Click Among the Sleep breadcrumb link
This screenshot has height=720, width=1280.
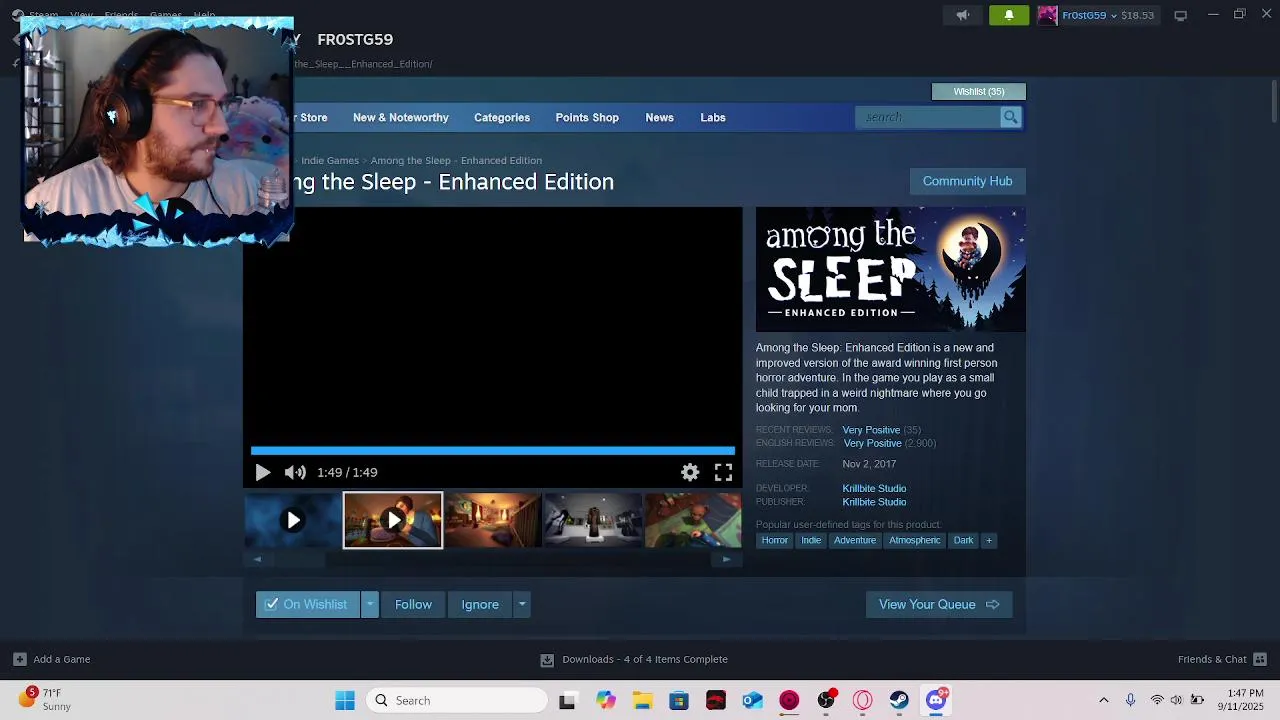pyautogui.click(x=456, y=160)
